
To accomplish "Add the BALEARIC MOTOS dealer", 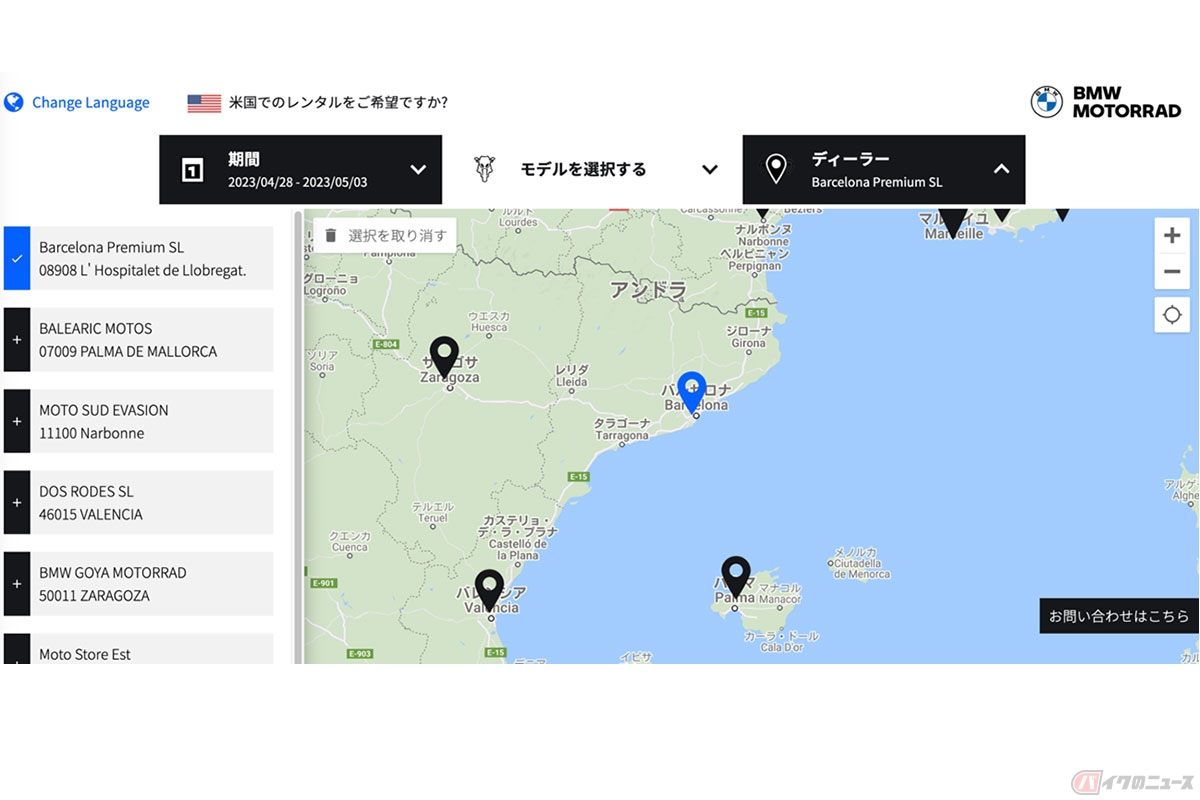I will coord(17,340).
